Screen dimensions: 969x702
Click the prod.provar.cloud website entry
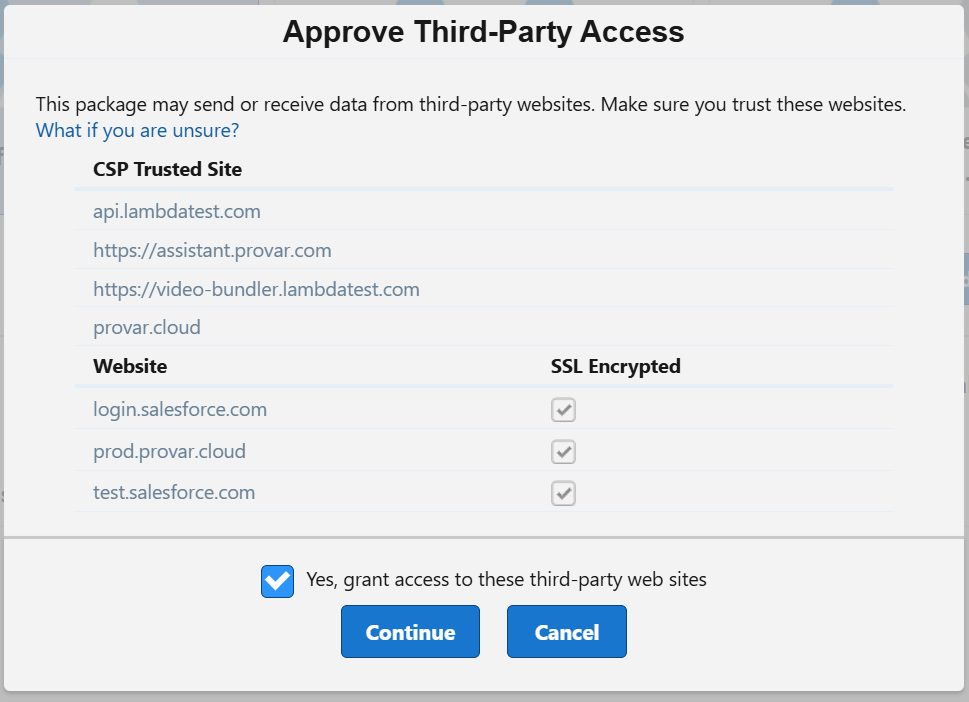tap(169, 452)
